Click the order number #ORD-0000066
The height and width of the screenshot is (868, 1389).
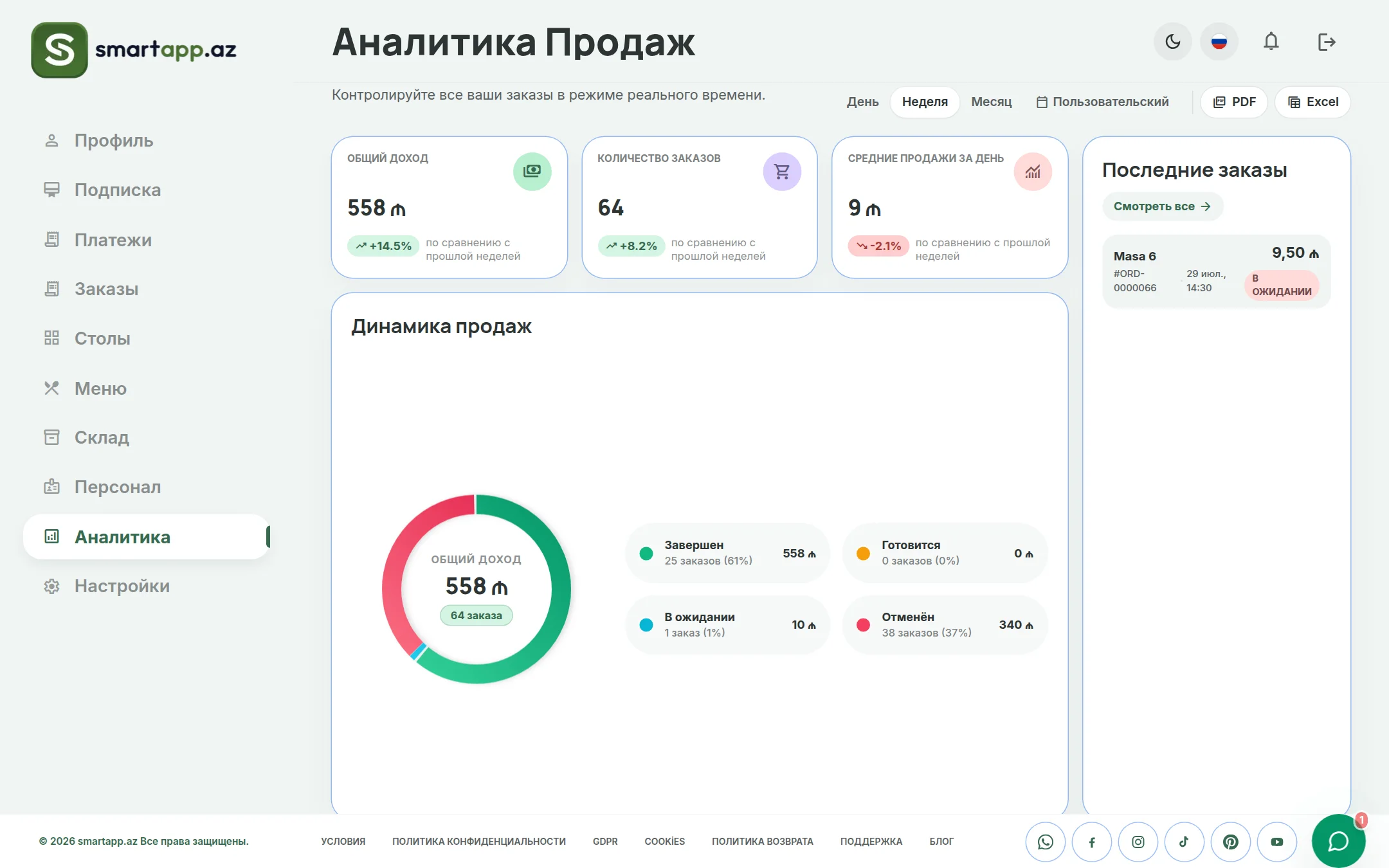coord(1135,280)
